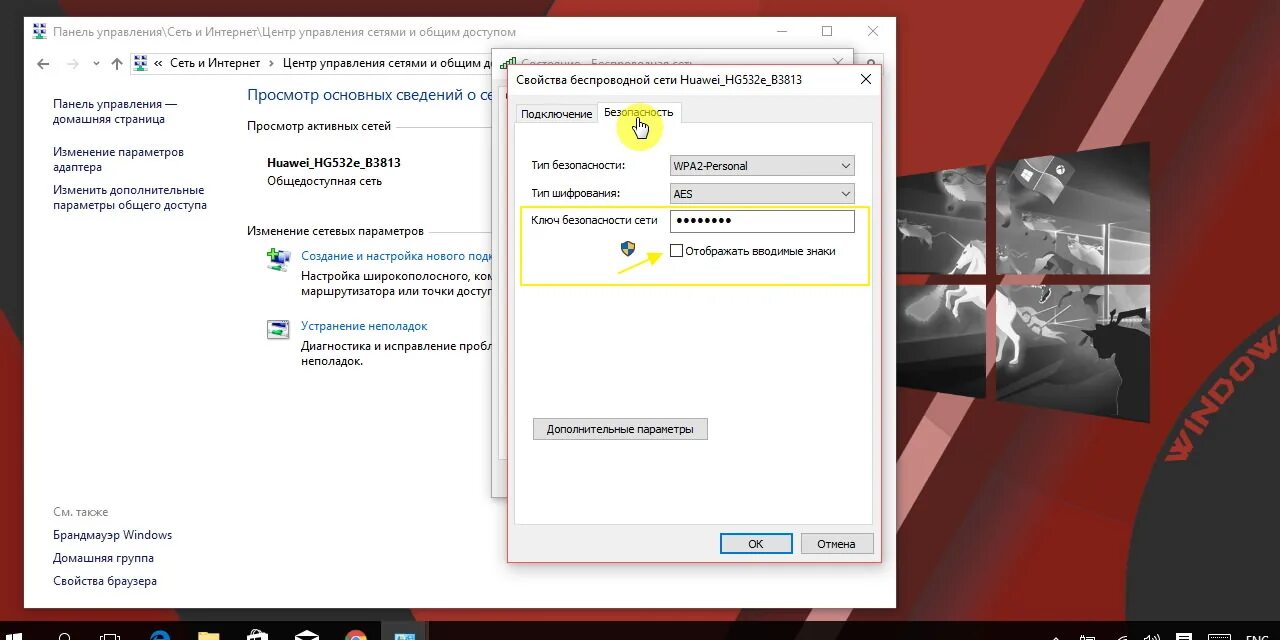Open the Брандмауэр Windows link
The width and height of the screenshot is (1280, 640).
(x=112, y=535)
